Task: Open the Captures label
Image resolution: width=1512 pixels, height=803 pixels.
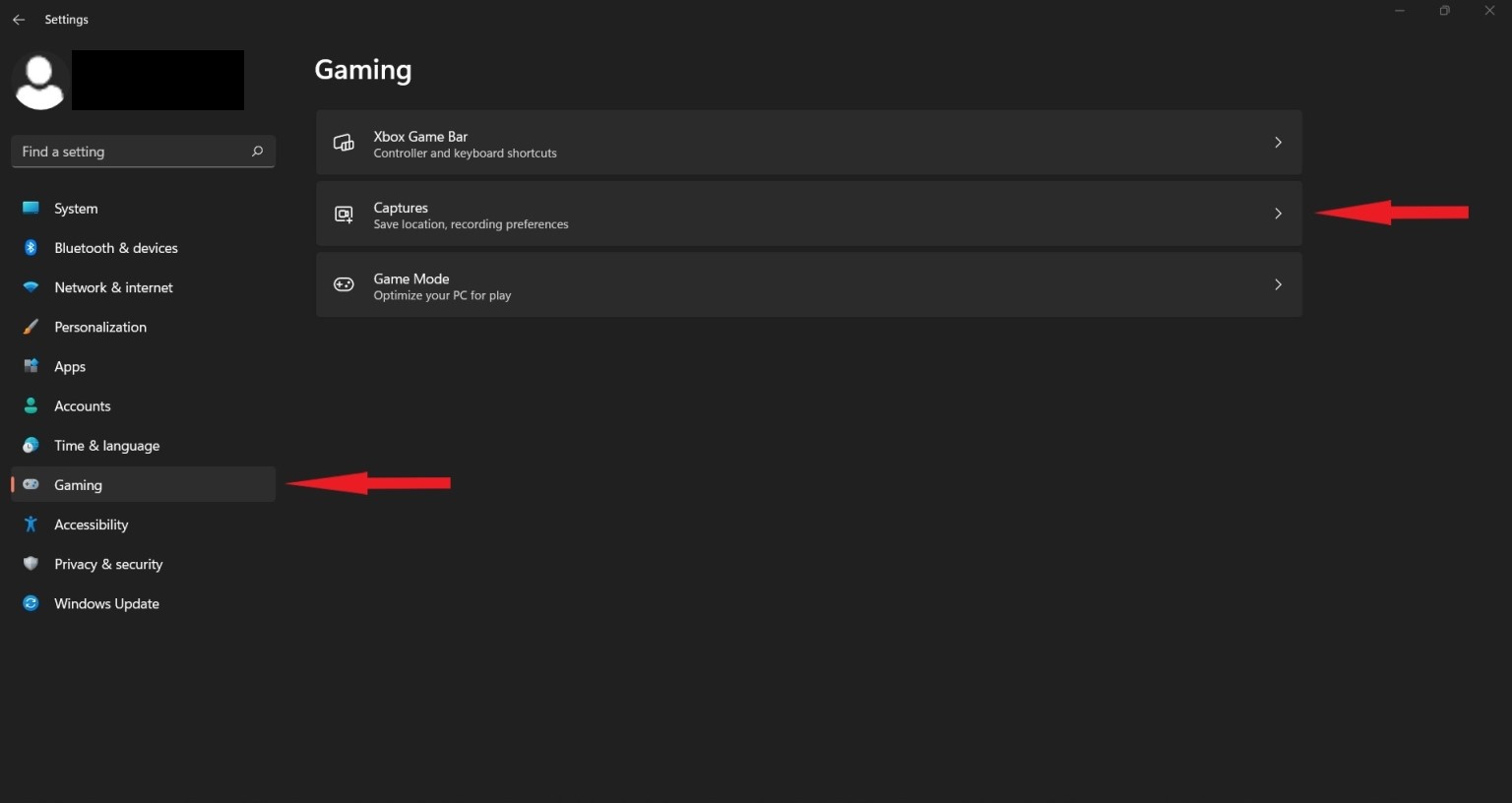Action: click(x=401, y=208)
